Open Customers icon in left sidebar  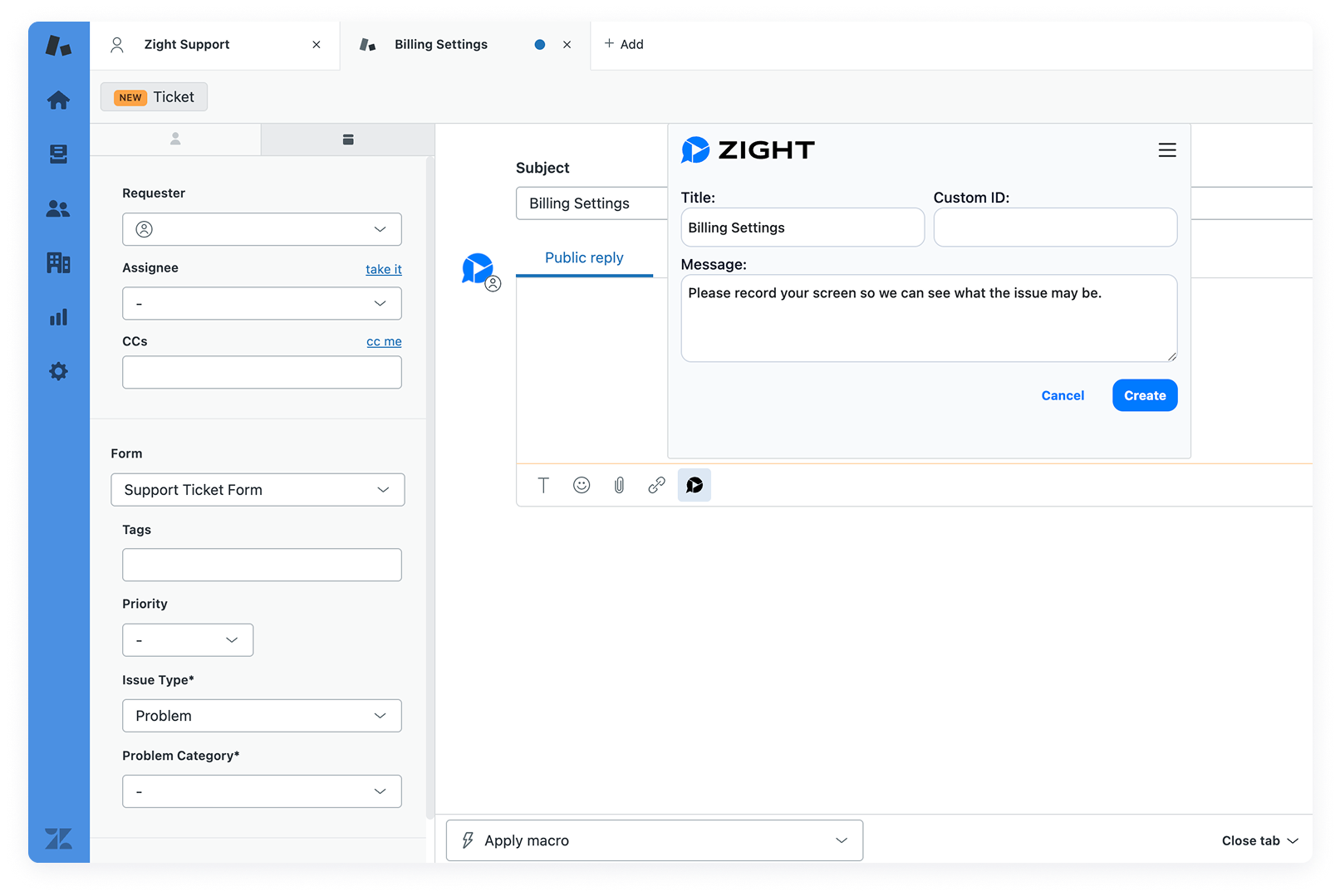point(58,208)
